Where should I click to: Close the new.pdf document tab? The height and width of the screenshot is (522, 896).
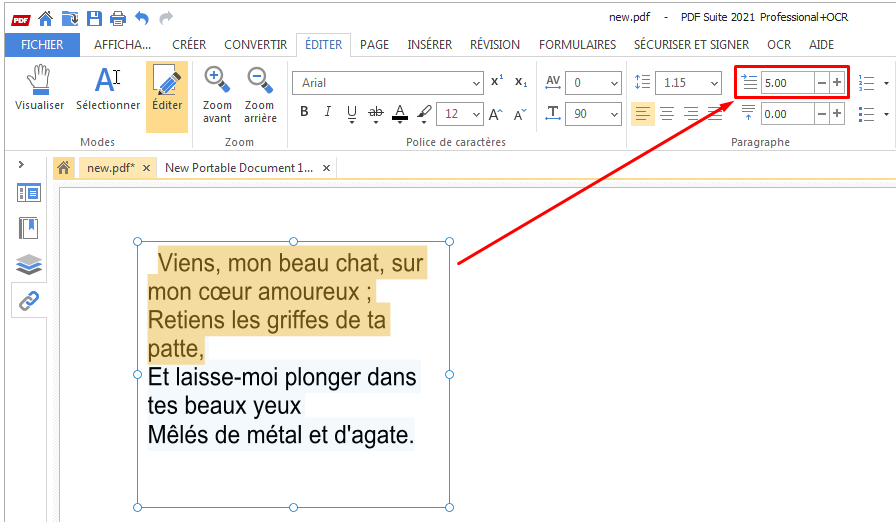[146, 168]
